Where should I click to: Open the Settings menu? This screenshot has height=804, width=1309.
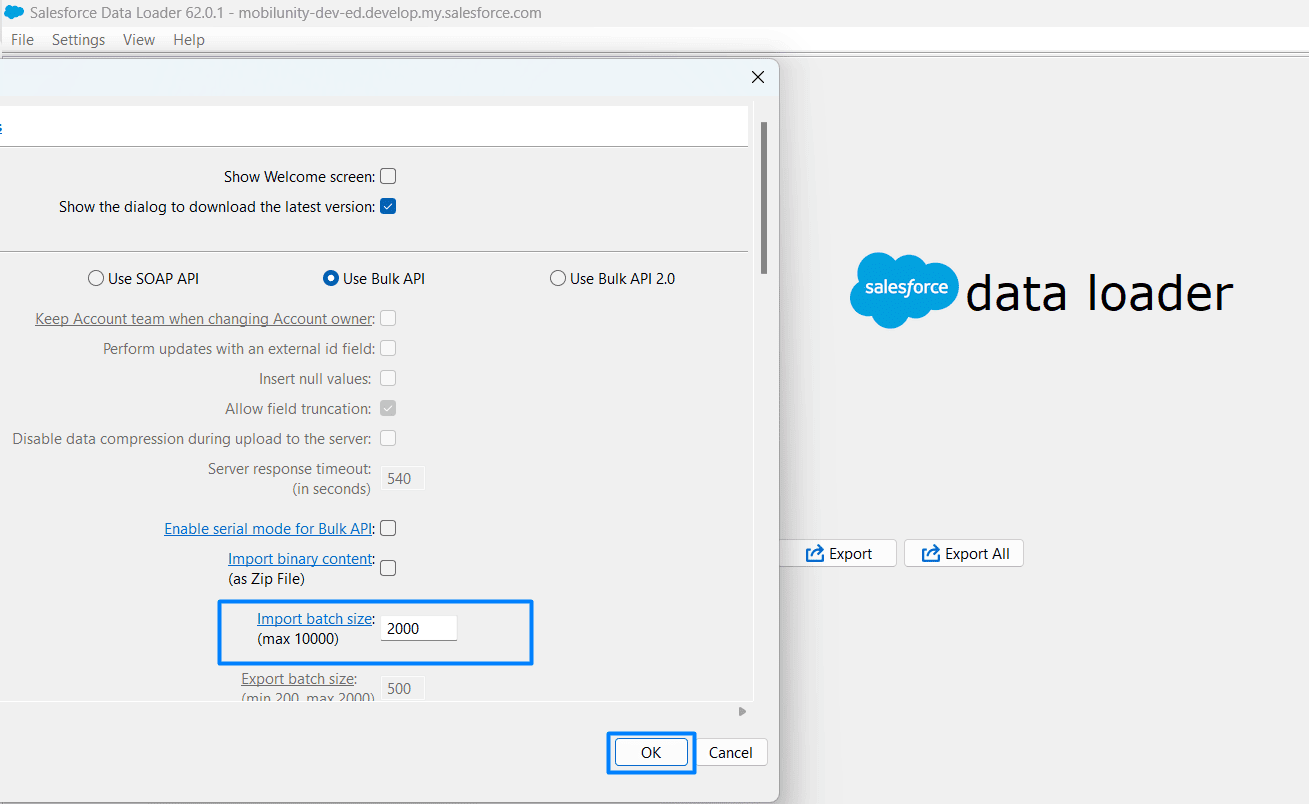78,40
